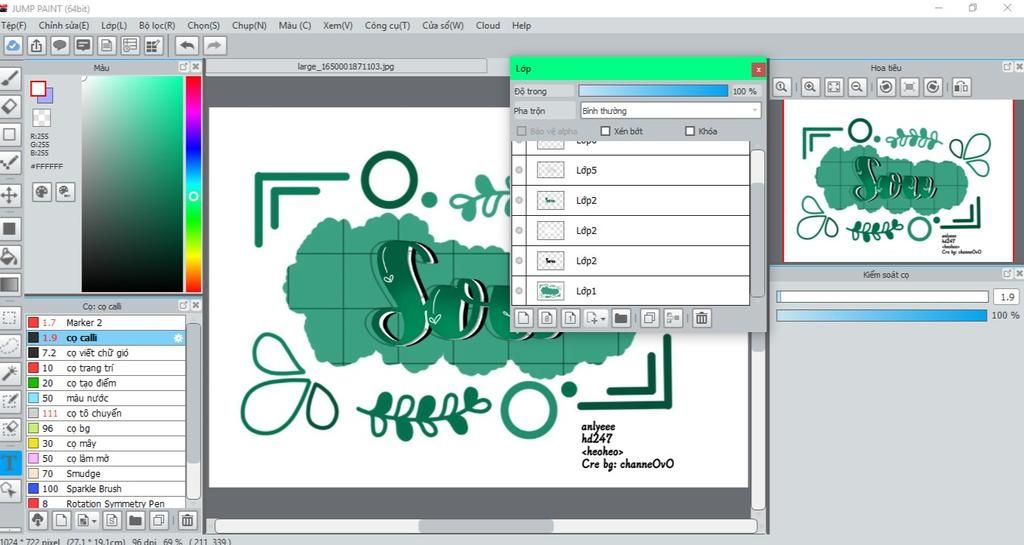Click the background lavender color swatch

pos(46,97)
